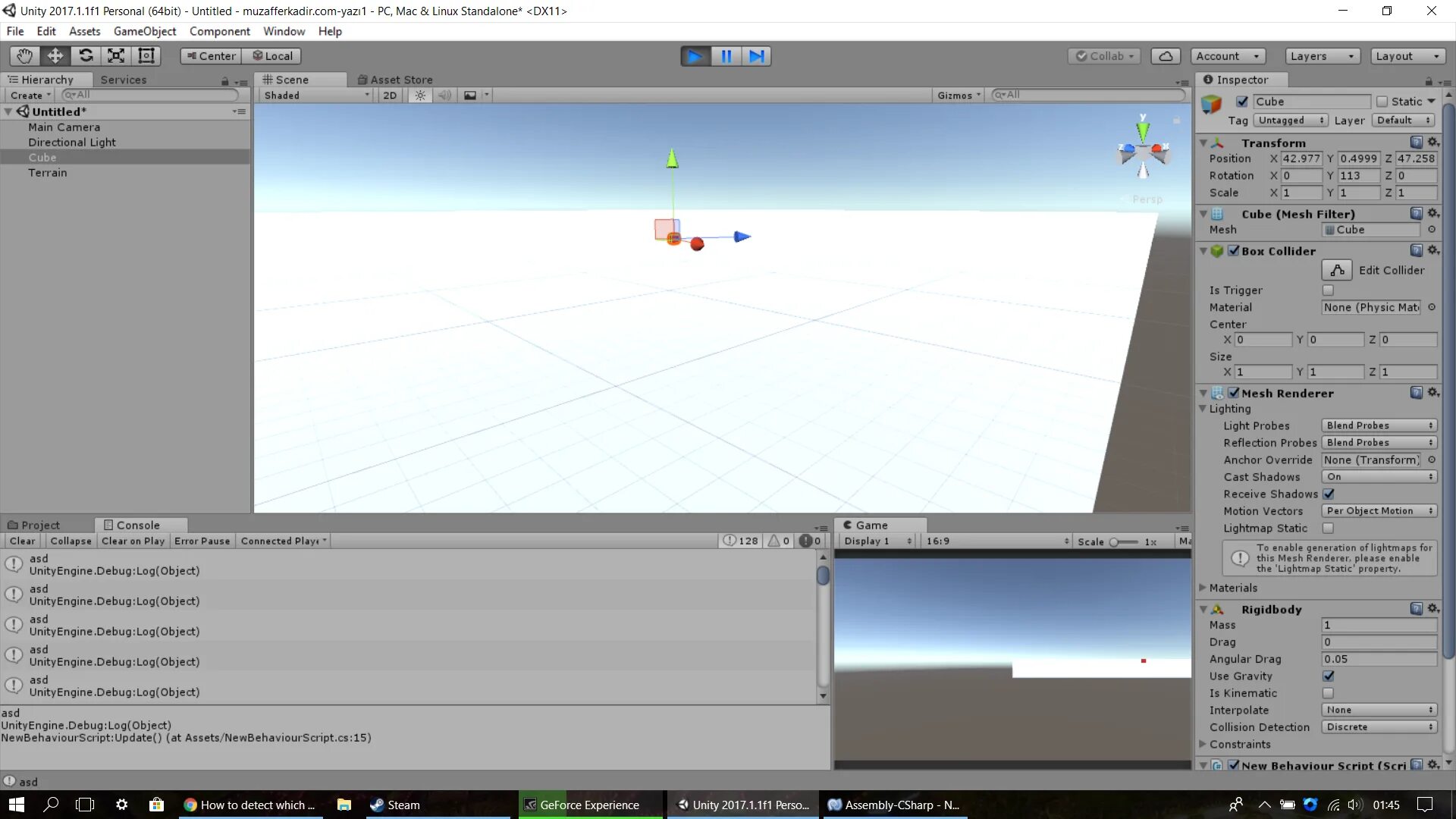The image size is (1456, 819).
Task: Click the Step frame button
Action: [x=756, y=56]
